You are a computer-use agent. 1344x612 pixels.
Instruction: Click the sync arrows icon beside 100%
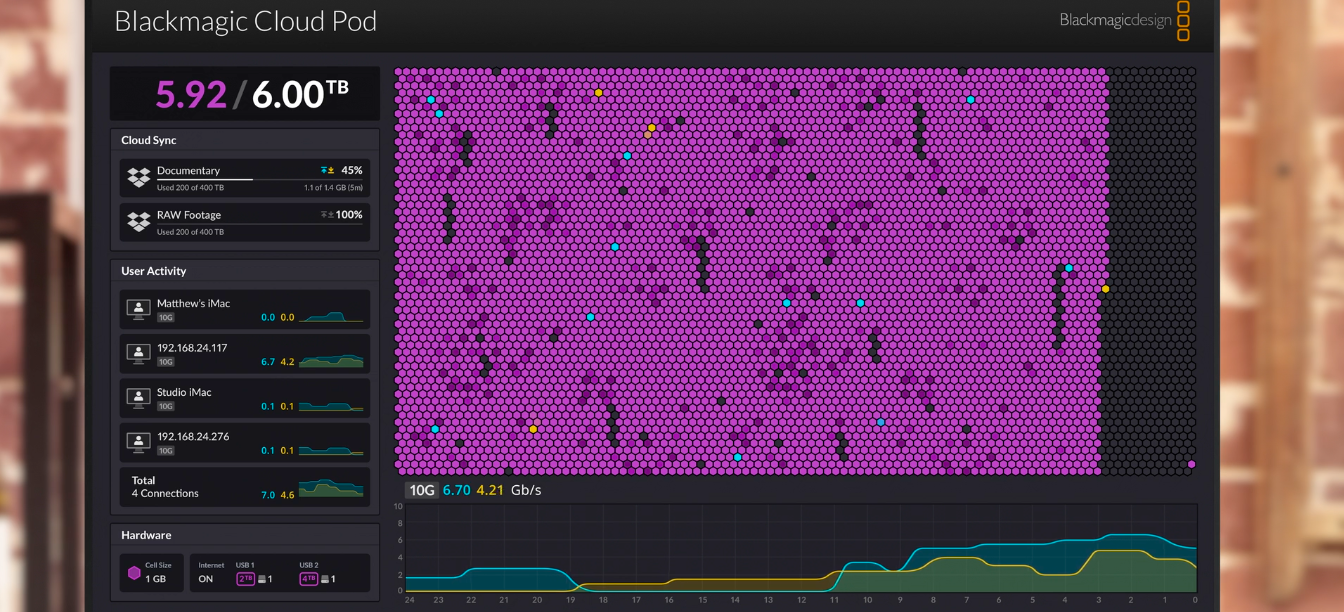(x=327, y=215)
